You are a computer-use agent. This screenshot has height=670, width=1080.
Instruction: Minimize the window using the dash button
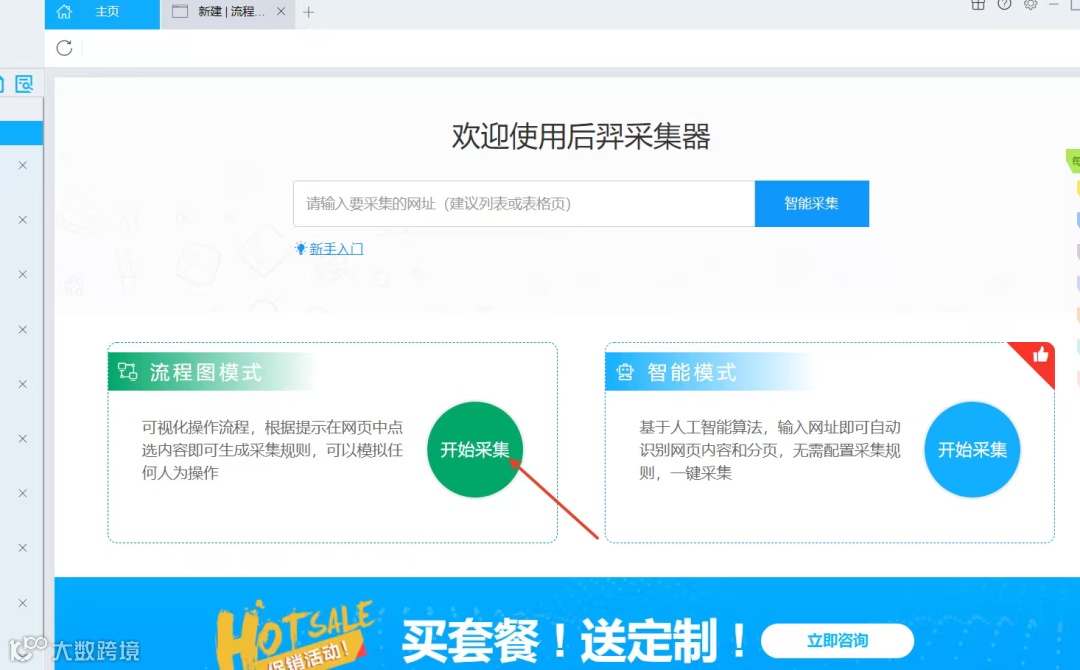pyautogui.click(x=1053, y=5)
